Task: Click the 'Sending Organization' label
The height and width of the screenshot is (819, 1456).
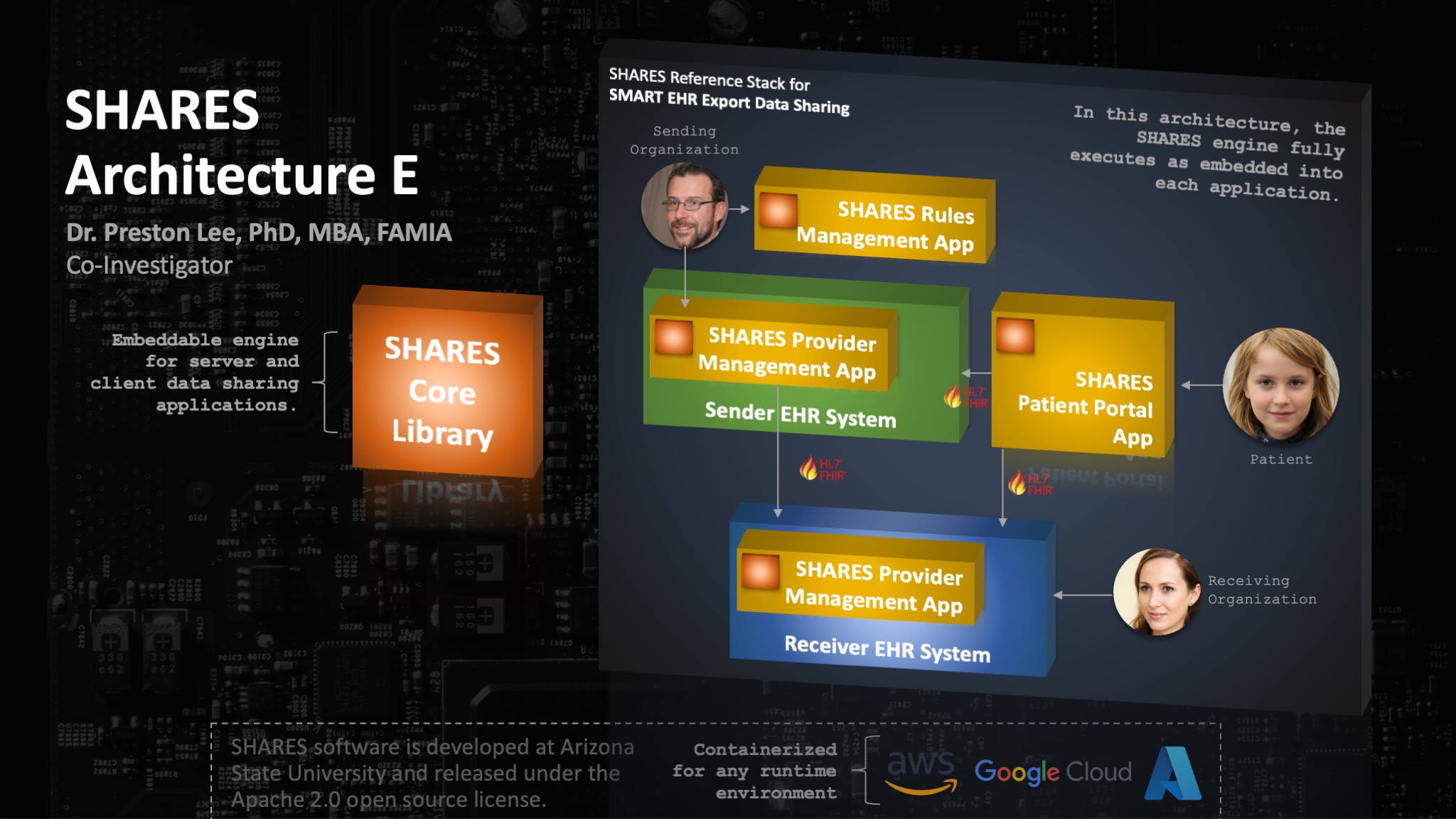Action: [684, 140]
